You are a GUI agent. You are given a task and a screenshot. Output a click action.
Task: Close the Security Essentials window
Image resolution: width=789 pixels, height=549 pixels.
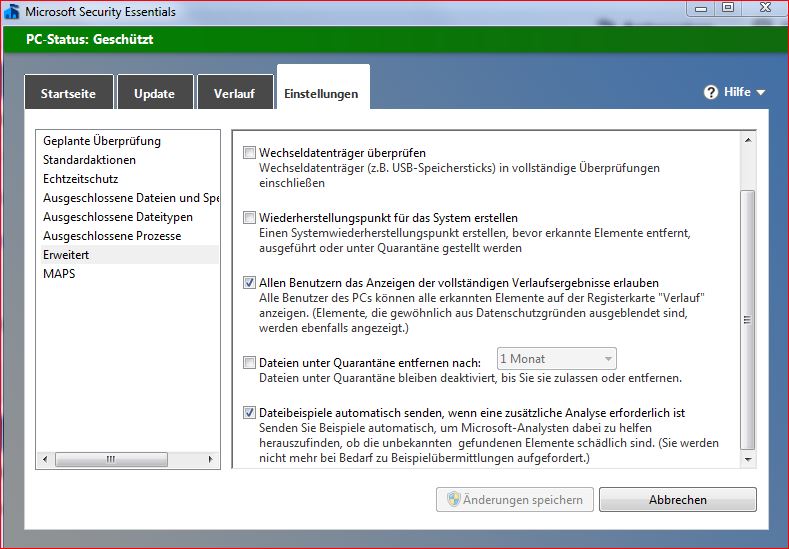click(x=765, y=8)
